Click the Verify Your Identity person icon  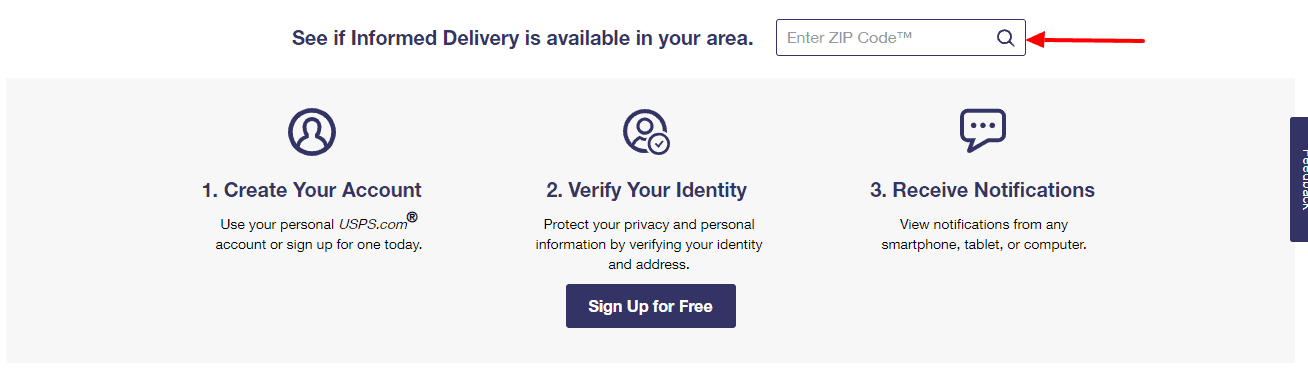pyautogui.click(x=646, y=131)
